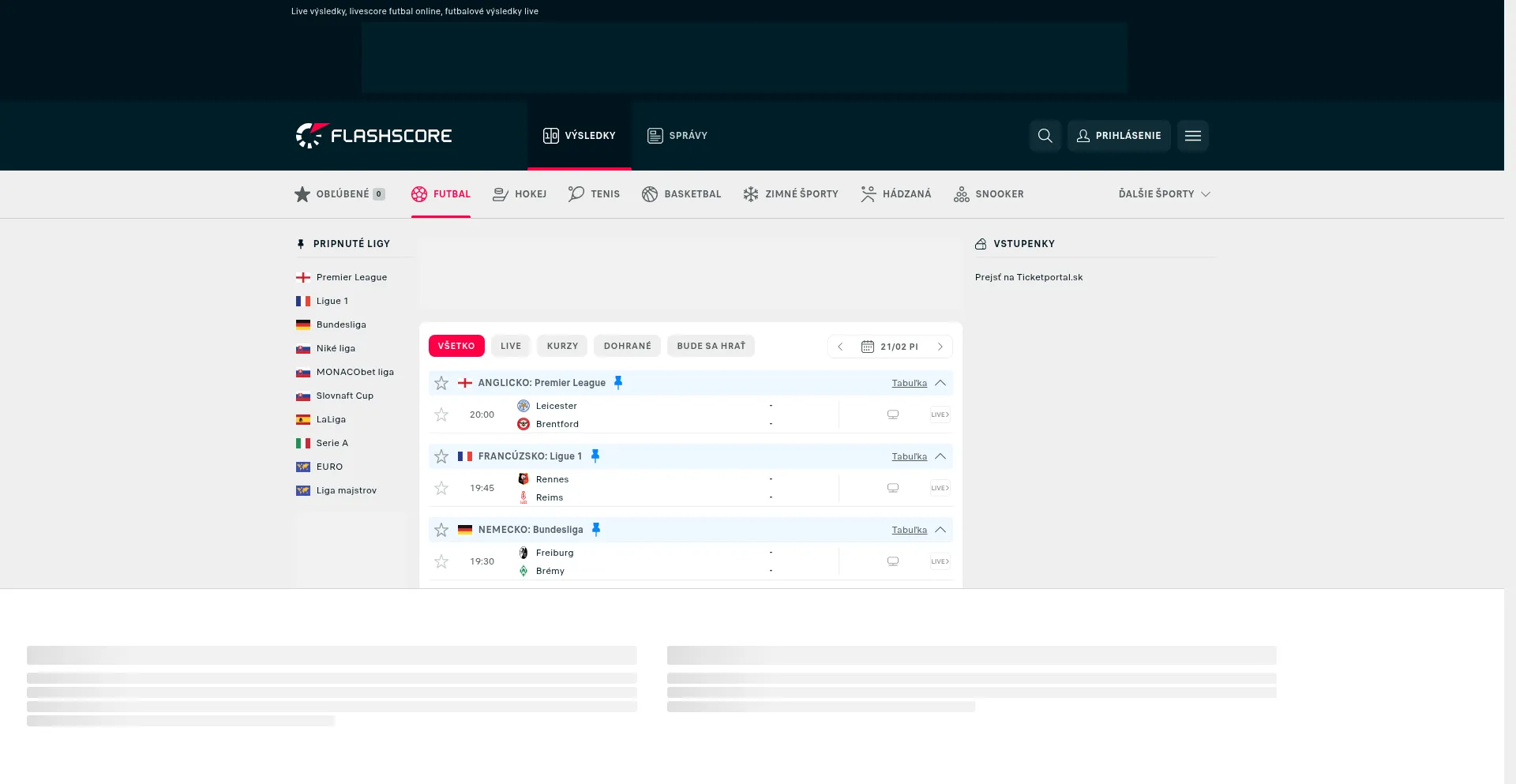1516x784 pixels.
Task: Open pinned Liga majstrov in sidebar
Action: coord(336,490)
